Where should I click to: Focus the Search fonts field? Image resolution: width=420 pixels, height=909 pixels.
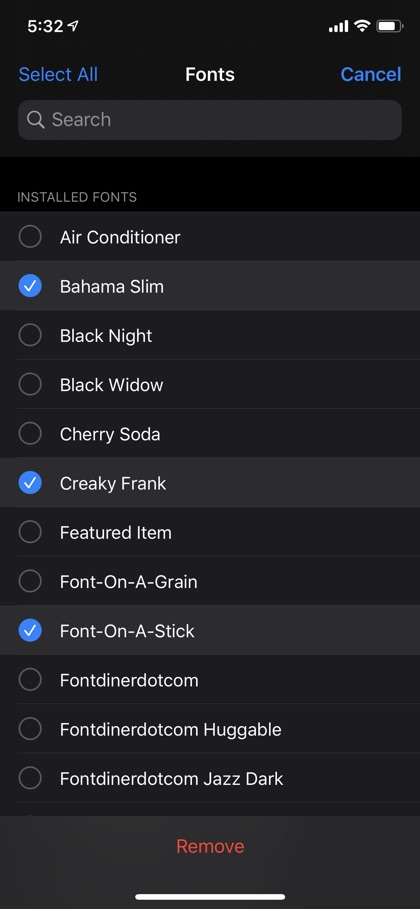click(210, 120)
